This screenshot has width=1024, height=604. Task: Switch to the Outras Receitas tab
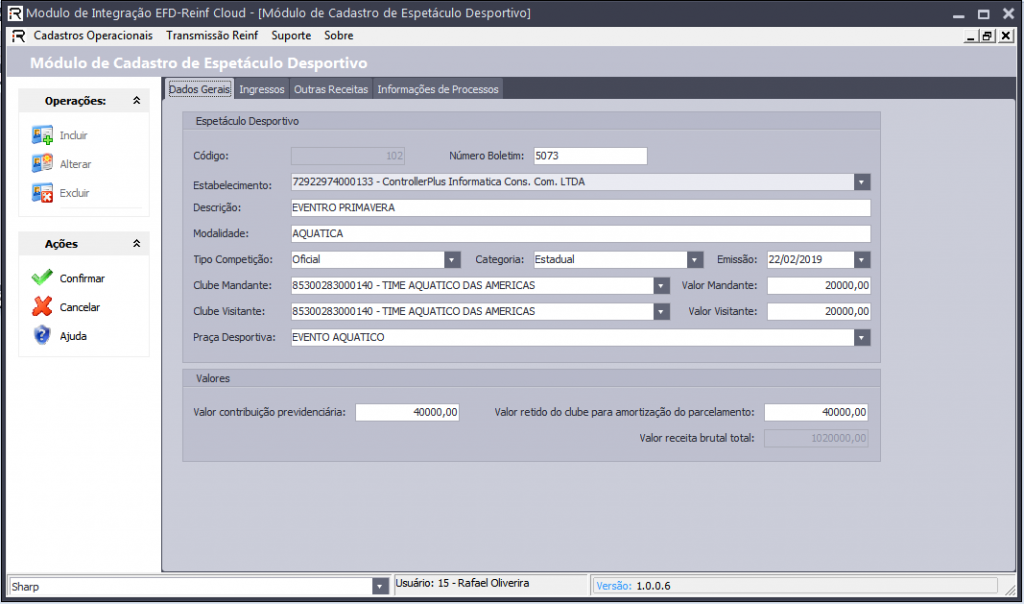point(331,89)
